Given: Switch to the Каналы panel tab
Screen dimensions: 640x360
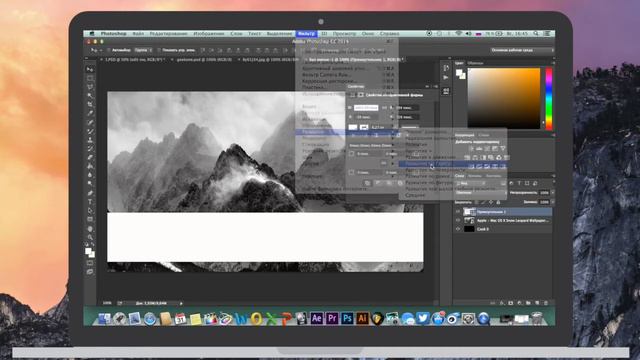Looking at the screenshot, I should (474, 176).
